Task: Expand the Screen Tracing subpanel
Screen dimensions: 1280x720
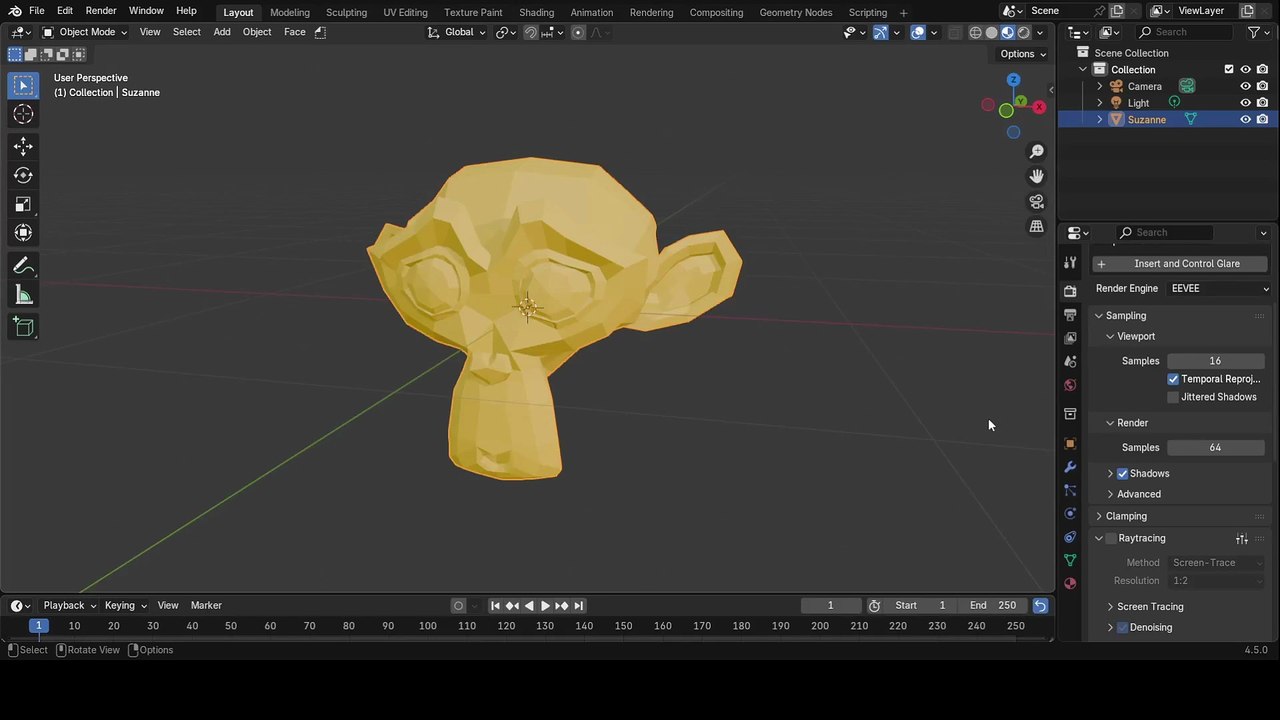Action: (1110, 607)
